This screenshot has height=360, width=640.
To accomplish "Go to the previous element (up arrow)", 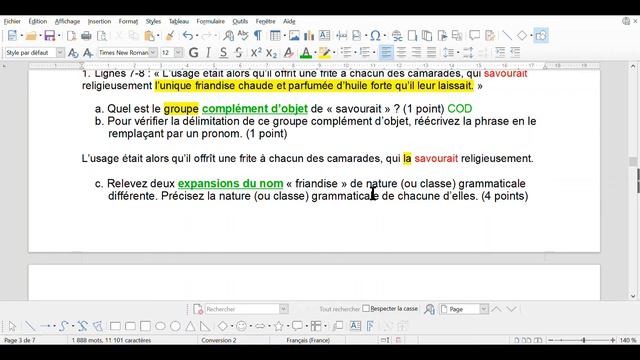I will tap(496, 309).
